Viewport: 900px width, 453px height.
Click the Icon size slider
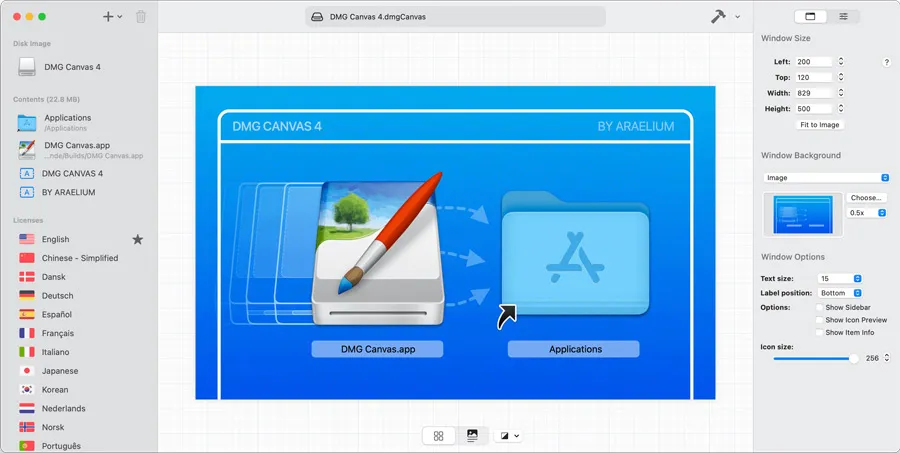pyautogui.click(x=815, y=358)
